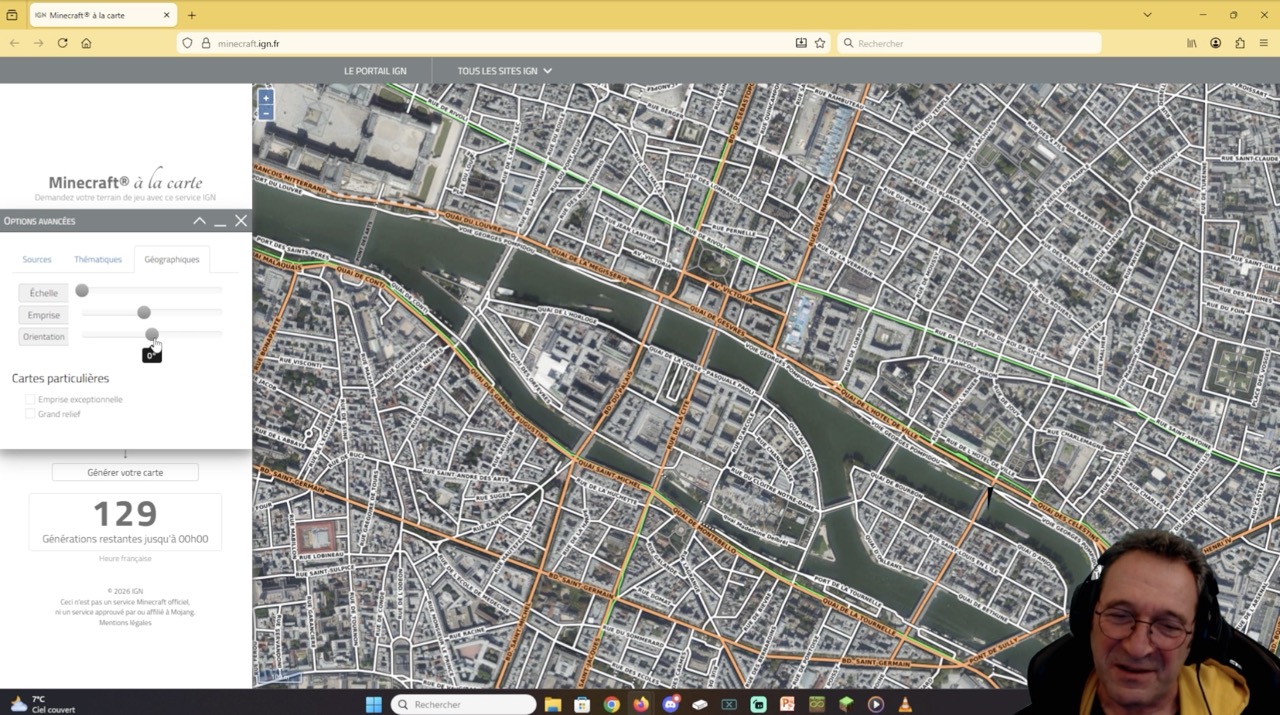
Task: Click the Firefox Rechercher search field
Action: coord(970,43)
